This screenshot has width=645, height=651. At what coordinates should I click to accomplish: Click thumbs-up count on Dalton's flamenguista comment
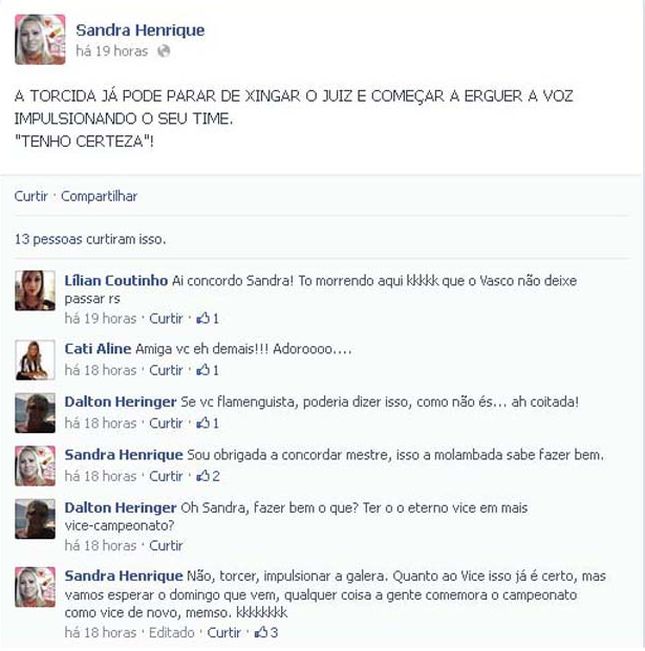click(215, 423)
